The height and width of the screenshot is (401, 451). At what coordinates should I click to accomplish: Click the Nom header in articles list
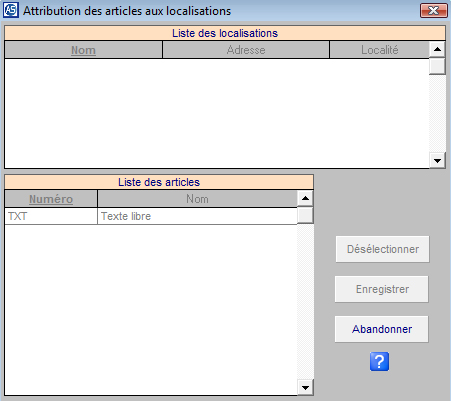tap(197, 199)
